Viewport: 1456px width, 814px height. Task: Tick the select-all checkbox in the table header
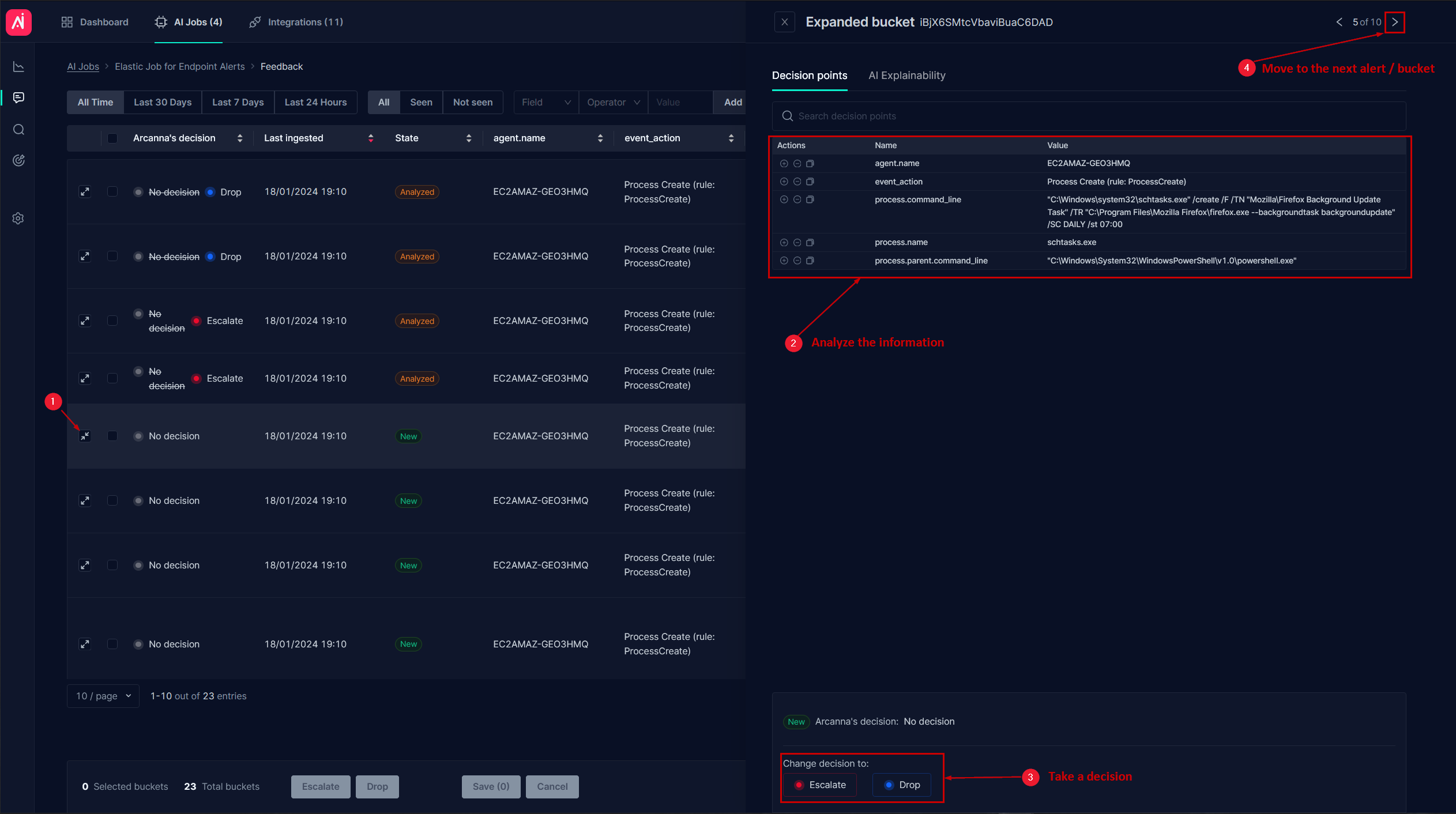tap(112, 138)
